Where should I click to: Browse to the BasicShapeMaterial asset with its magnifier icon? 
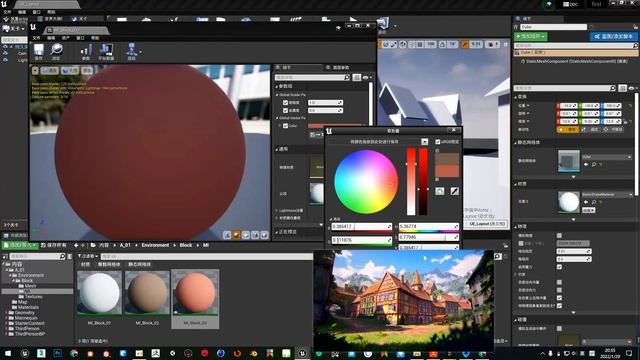pos(593,202)
